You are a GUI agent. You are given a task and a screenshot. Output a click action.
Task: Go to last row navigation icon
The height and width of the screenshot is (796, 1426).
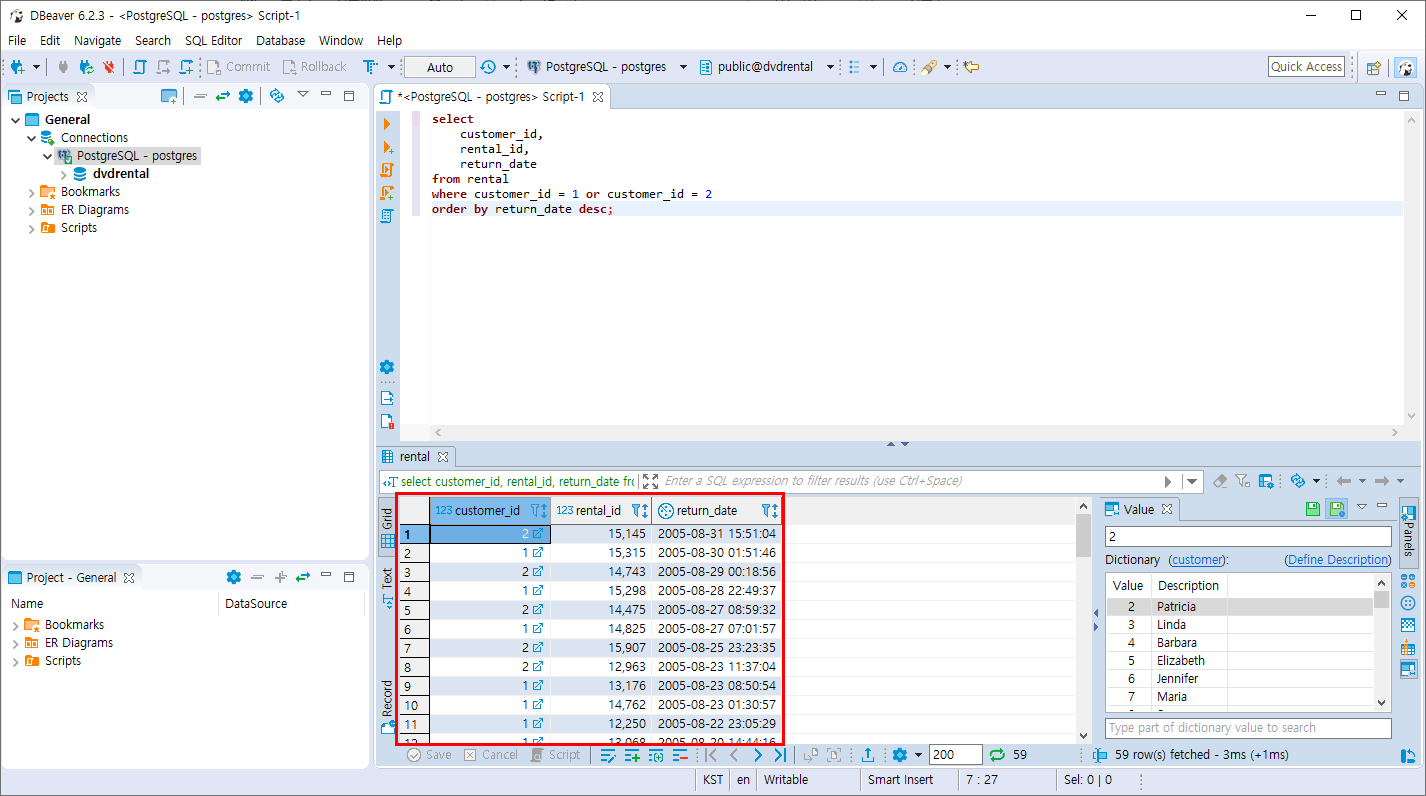(780, 755)
